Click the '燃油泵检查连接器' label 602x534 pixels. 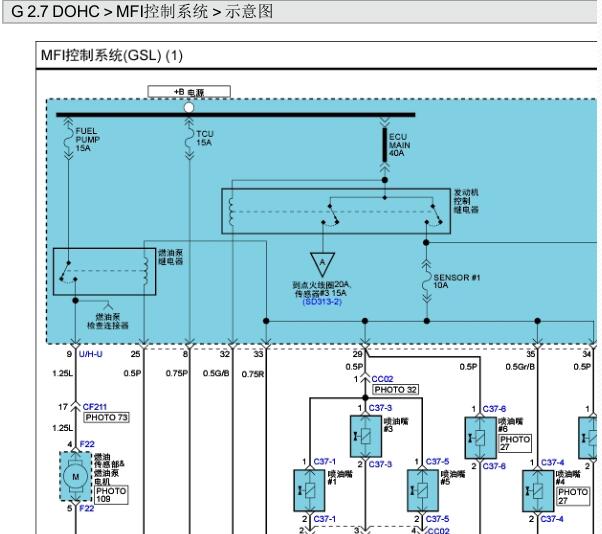pos(108,321)
